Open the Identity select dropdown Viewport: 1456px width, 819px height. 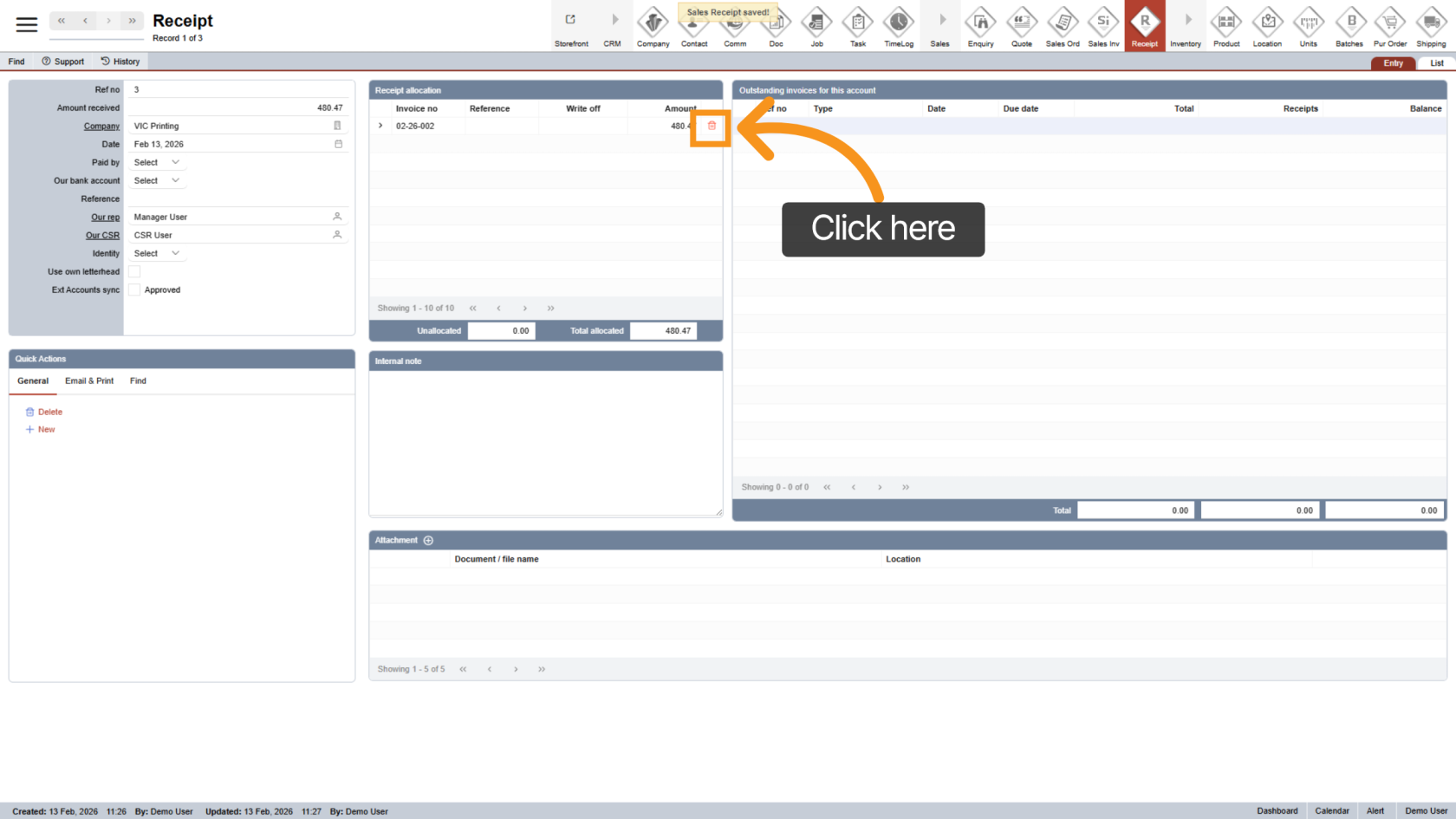click(157, 253)
